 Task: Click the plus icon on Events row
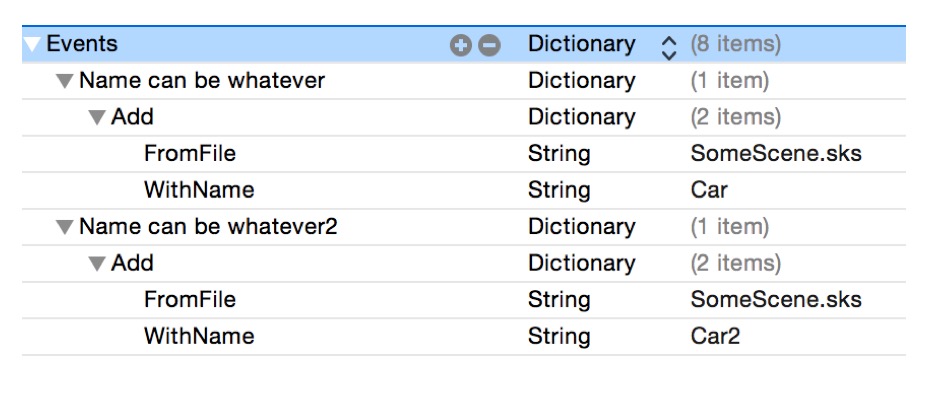point(461,45)
